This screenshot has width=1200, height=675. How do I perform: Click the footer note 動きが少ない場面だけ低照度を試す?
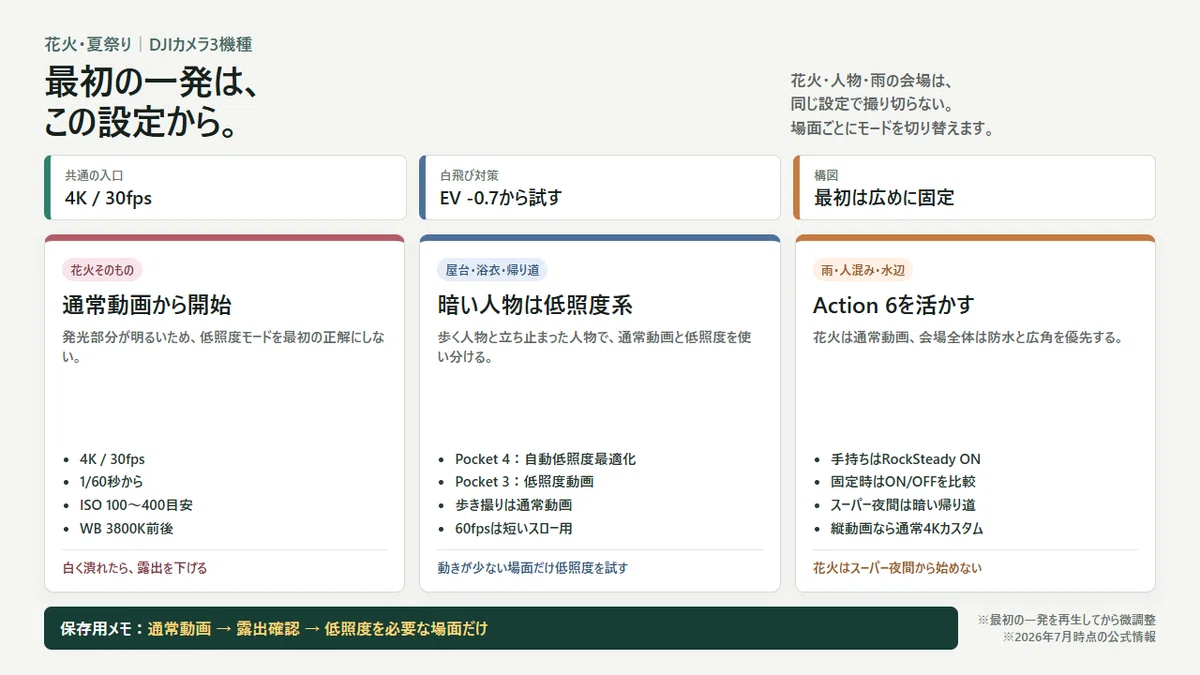(532, 568)
